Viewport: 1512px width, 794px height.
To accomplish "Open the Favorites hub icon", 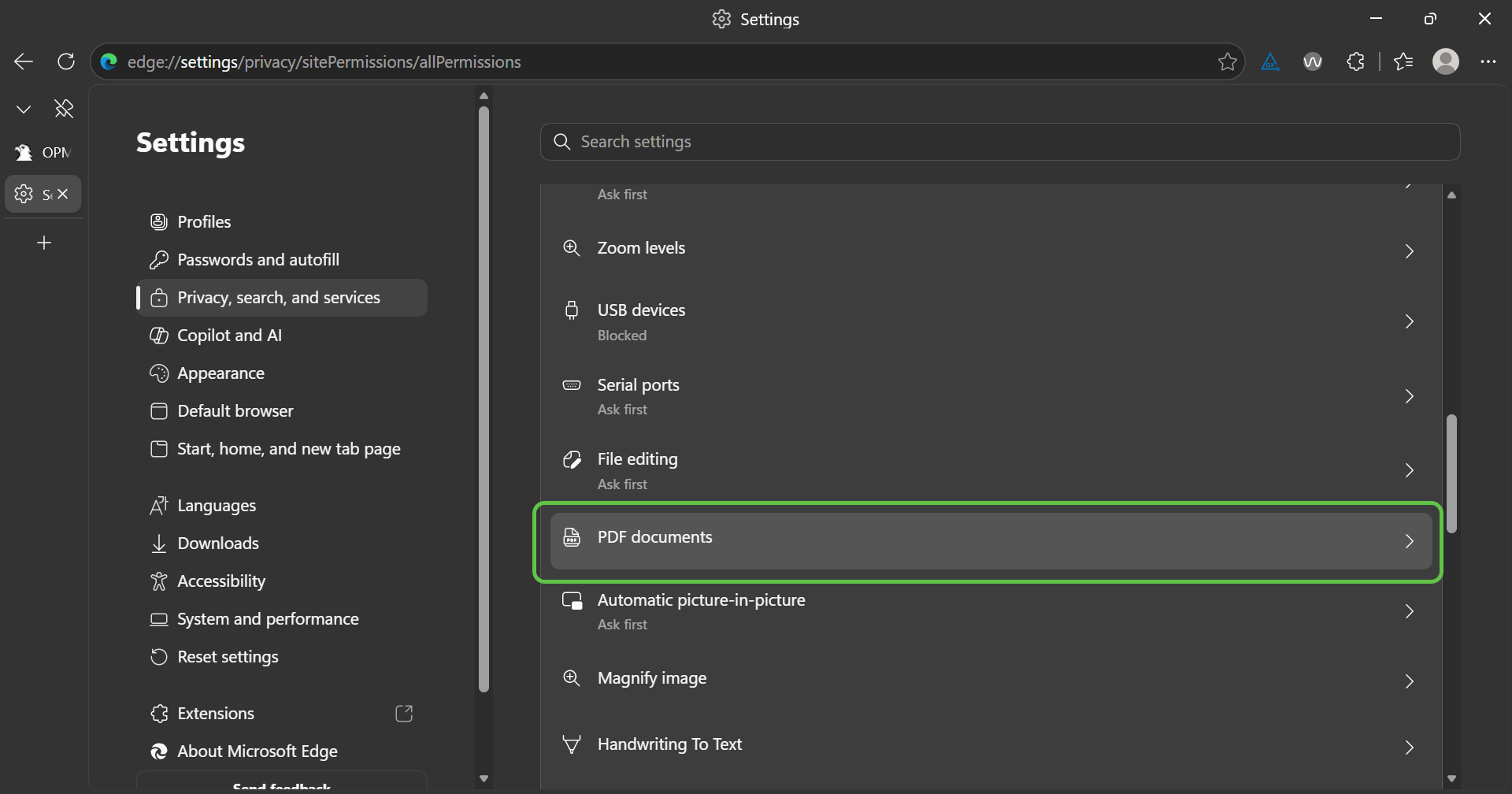I will point(1403,61).
